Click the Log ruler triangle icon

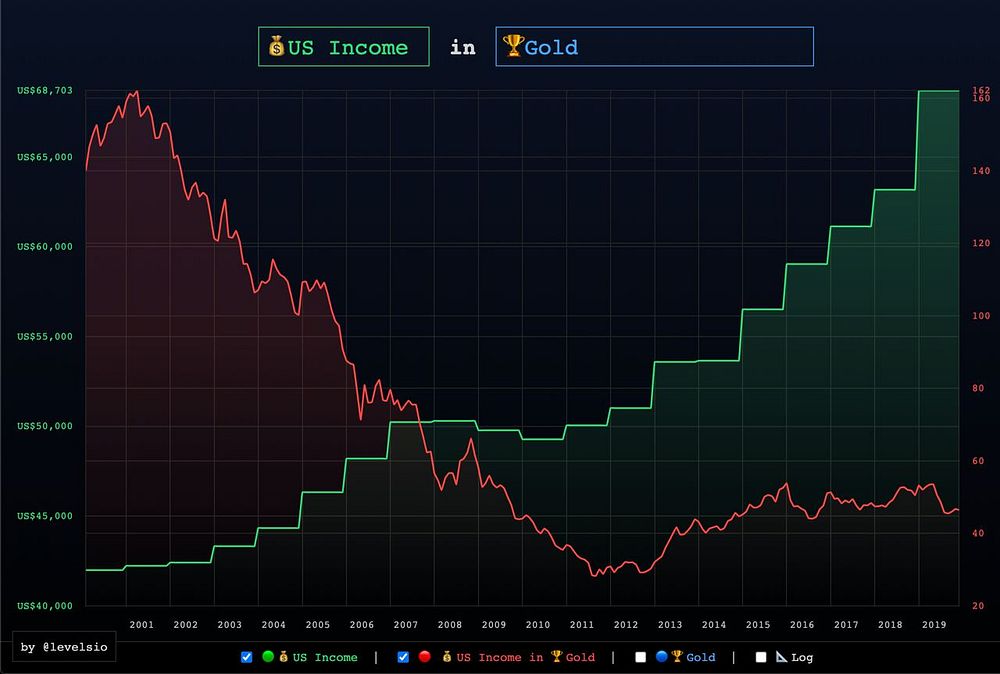point(781,656)
